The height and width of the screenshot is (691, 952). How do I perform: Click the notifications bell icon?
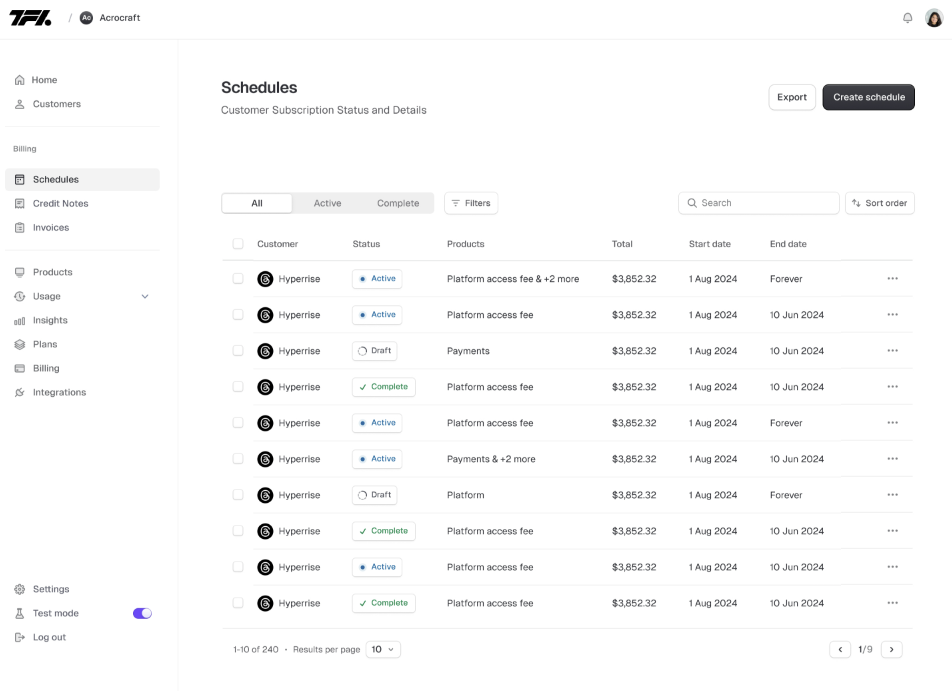907,18
